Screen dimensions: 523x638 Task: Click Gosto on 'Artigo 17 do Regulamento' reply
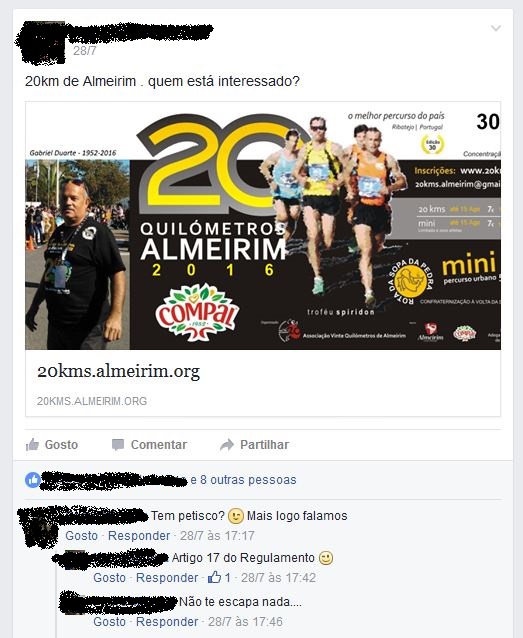coord(109,577)
